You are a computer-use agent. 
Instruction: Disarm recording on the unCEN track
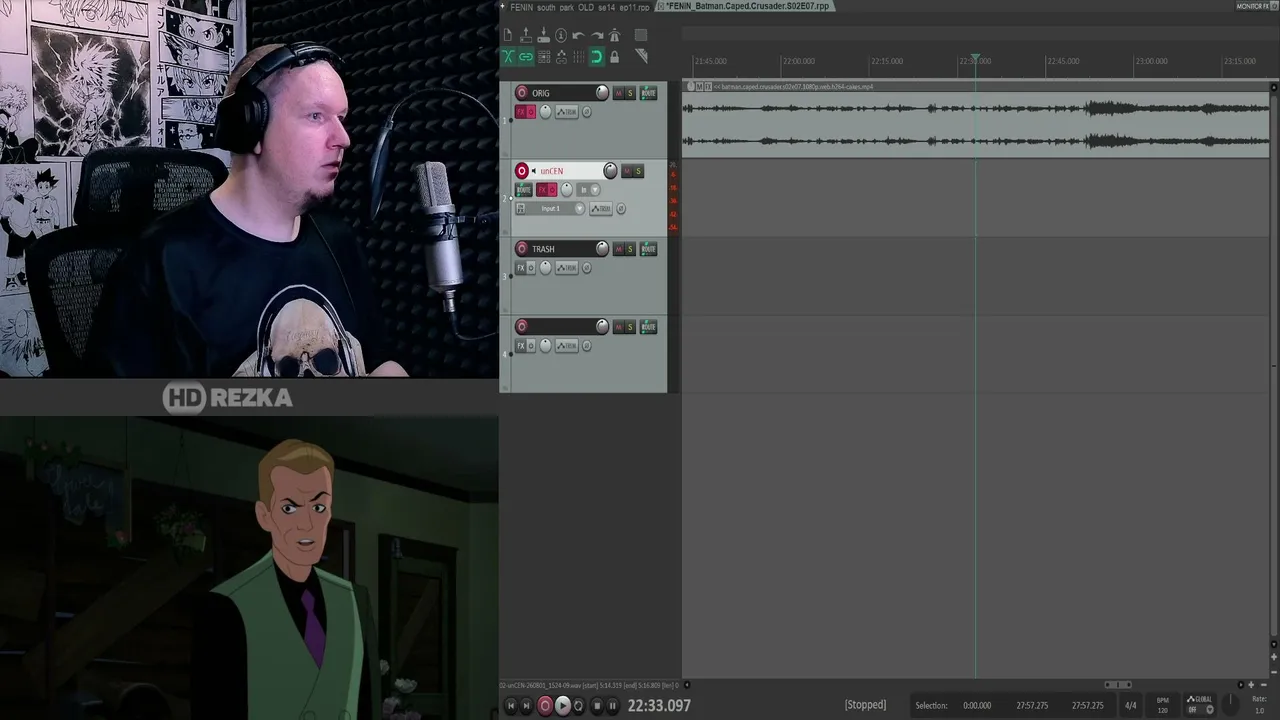[521, 171]
